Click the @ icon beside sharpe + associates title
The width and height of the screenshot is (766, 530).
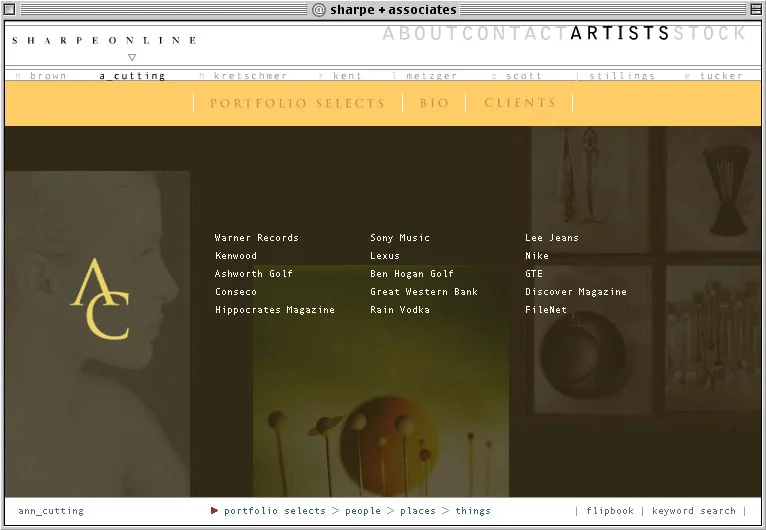pyautogui.click(x=319, y=10)
